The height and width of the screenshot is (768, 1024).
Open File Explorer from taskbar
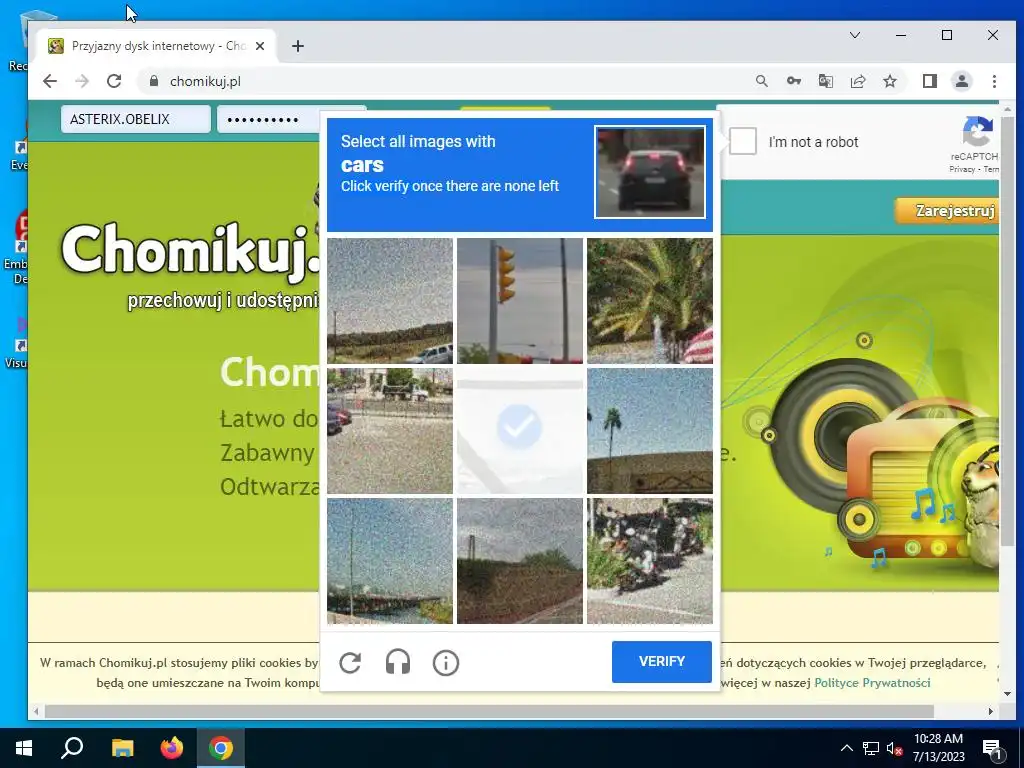click(122, 748)
